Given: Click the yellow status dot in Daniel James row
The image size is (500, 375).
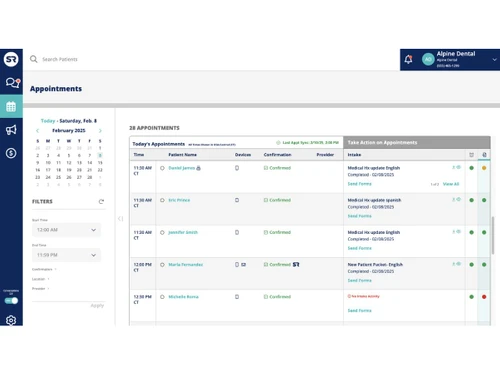Looking at the screenshot, I should (x=484, y=168).
